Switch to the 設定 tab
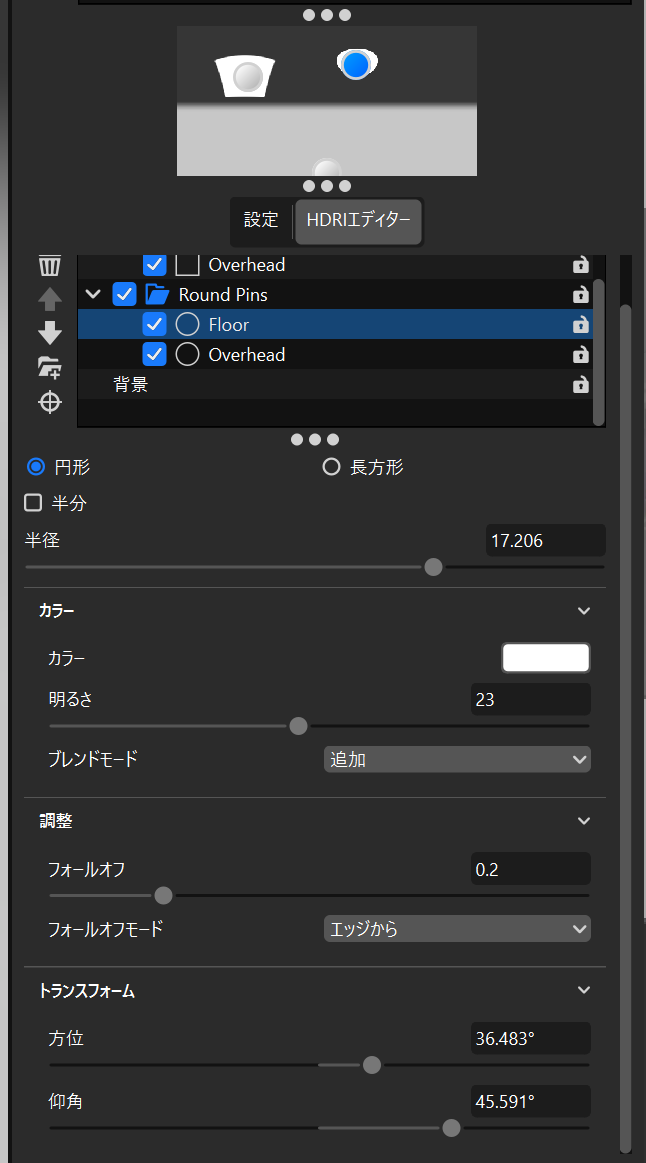Screen dimensions: 646x1163 pos(261,220)
